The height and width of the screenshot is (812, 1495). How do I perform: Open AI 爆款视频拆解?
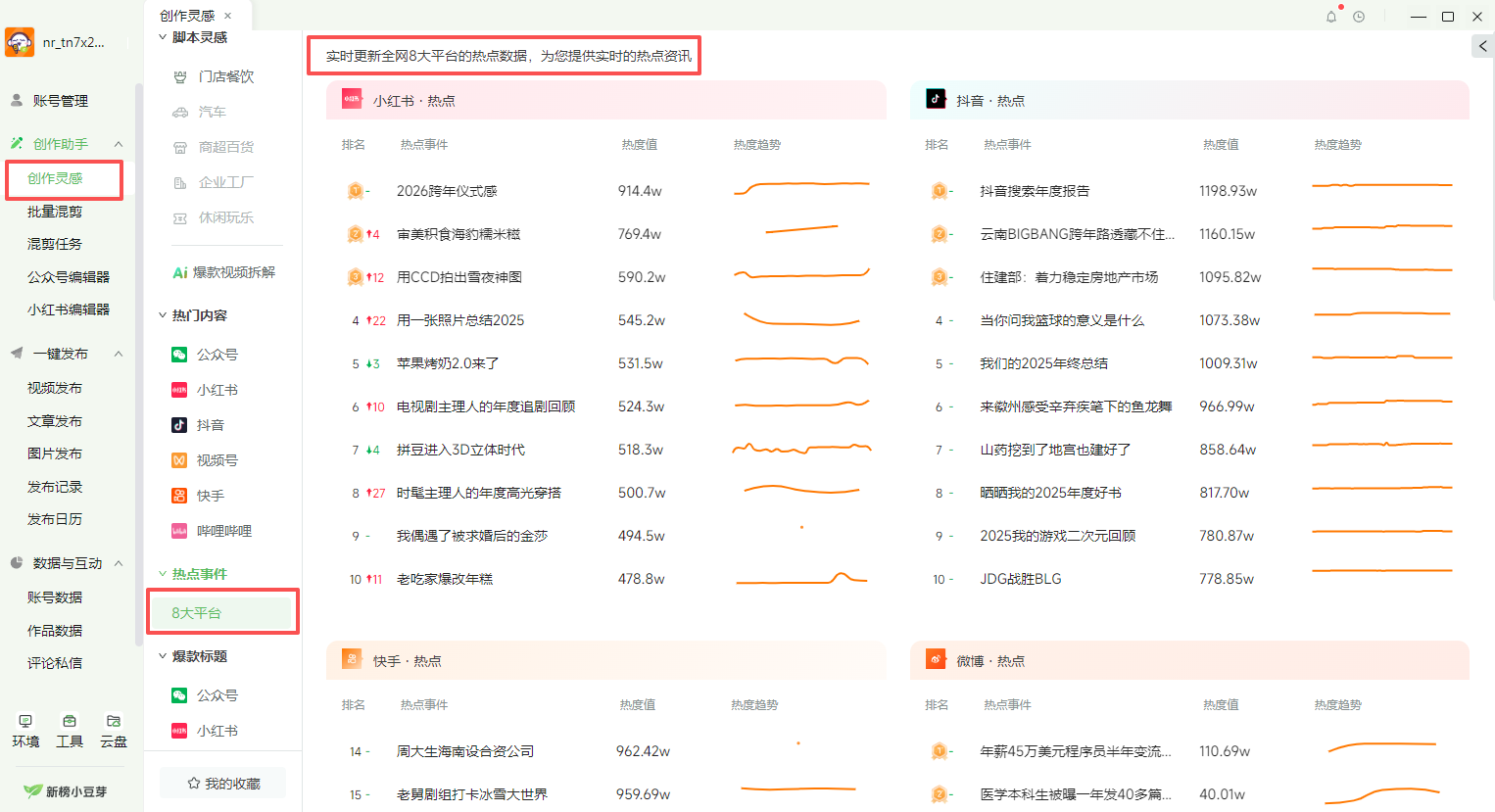(224, 272)
